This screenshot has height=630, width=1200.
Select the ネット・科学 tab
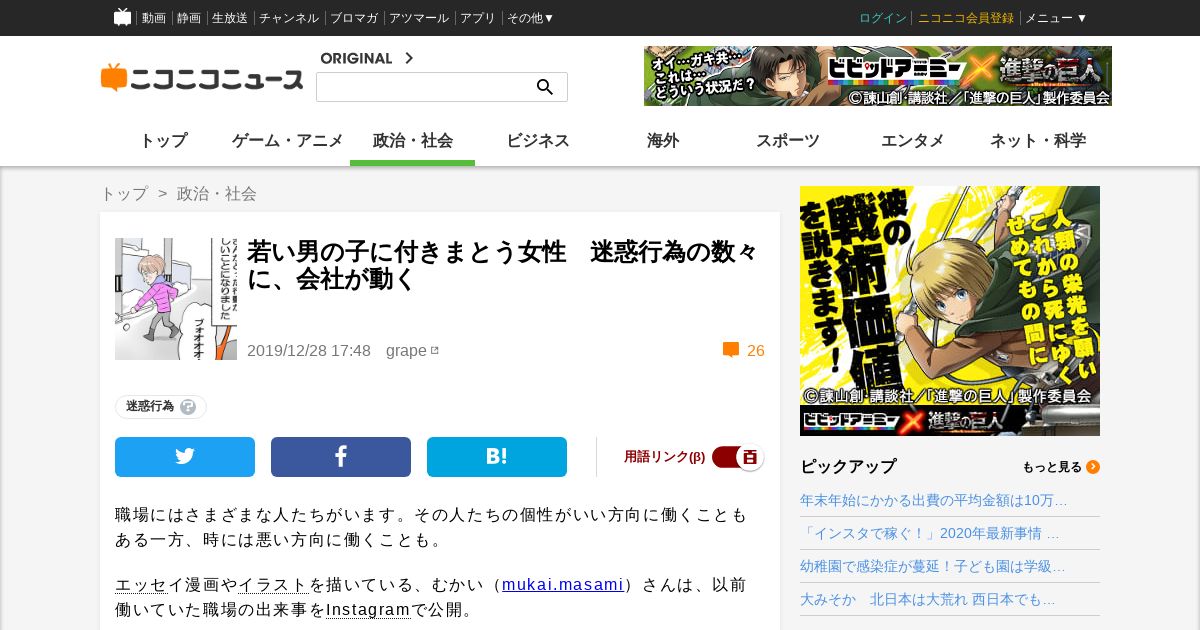pos(1037,141)
